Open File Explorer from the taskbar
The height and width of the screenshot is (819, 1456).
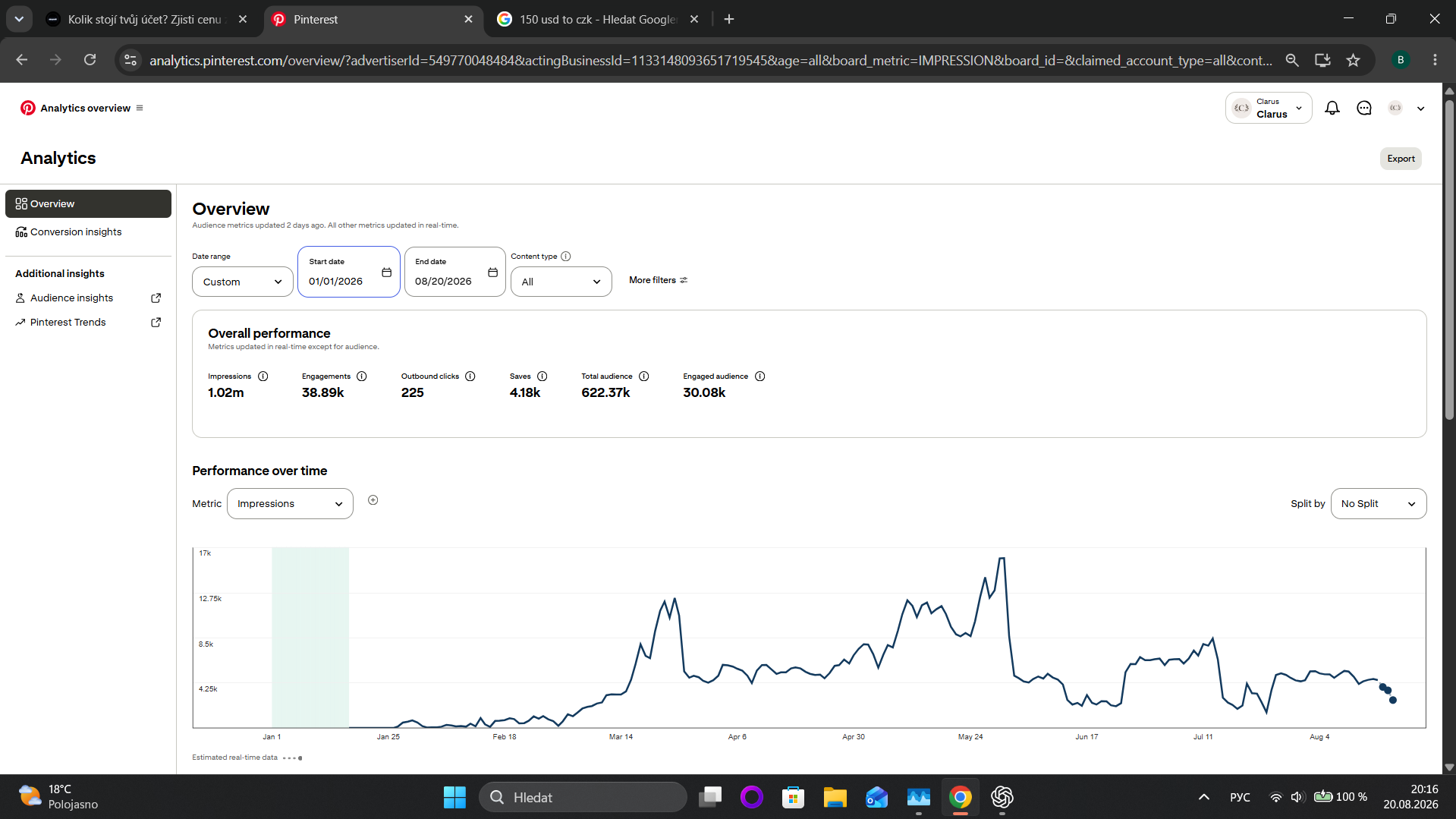(x=835, y=797)
